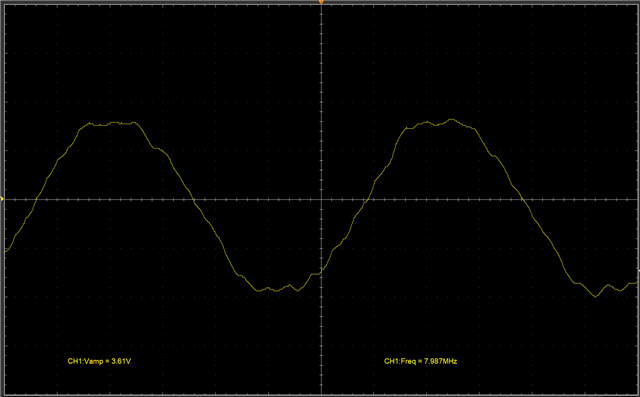This screenshot has width=640, height=397.
Task: Click the waveform start at the left screen edge
Action: pyautogui.click(x=5, y=252)
